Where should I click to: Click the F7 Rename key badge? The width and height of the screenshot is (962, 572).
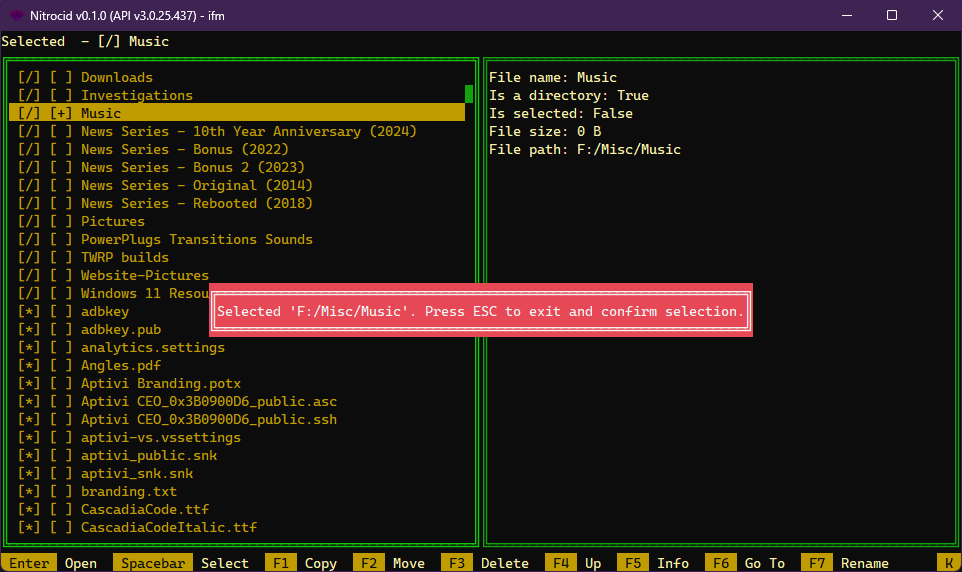[817, 563]
